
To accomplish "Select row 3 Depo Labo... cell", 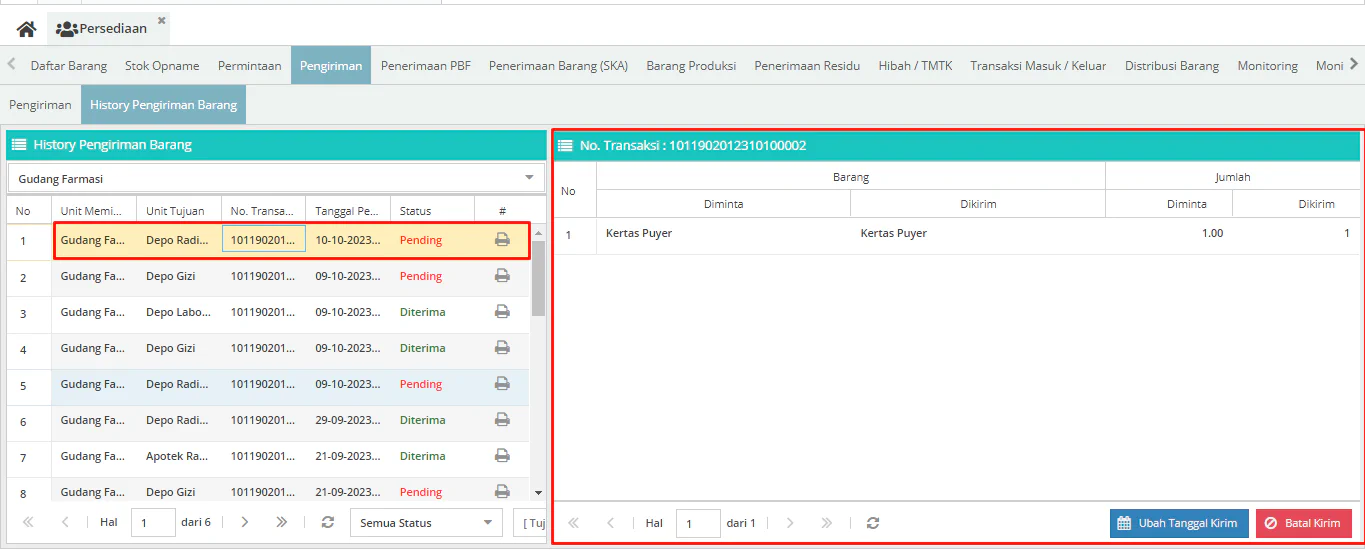I will 179,312.
